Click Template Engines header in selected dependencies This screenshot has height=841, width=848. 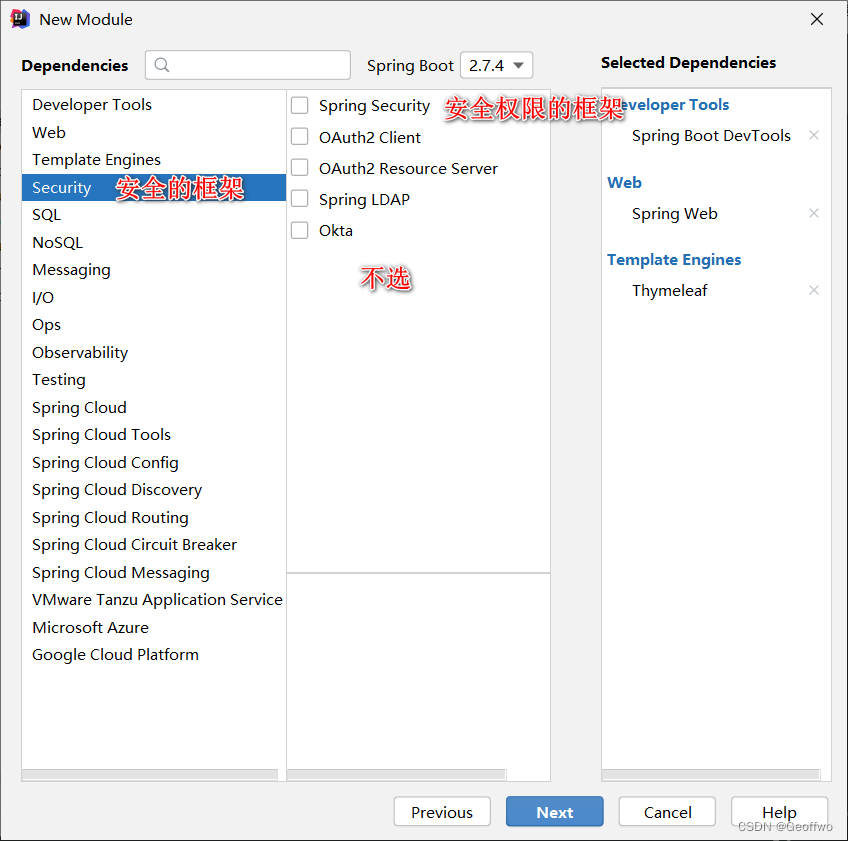(674, 260)
